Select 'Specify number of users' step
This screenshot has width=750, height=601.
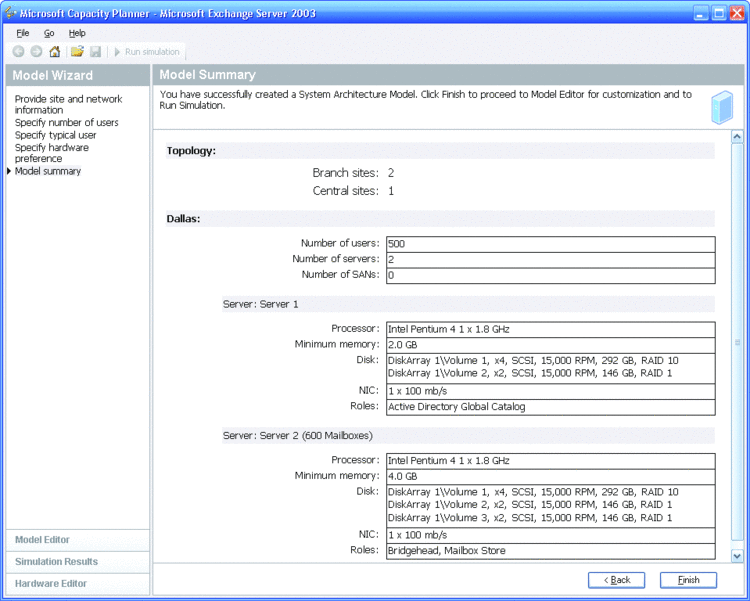pos(66,123)
